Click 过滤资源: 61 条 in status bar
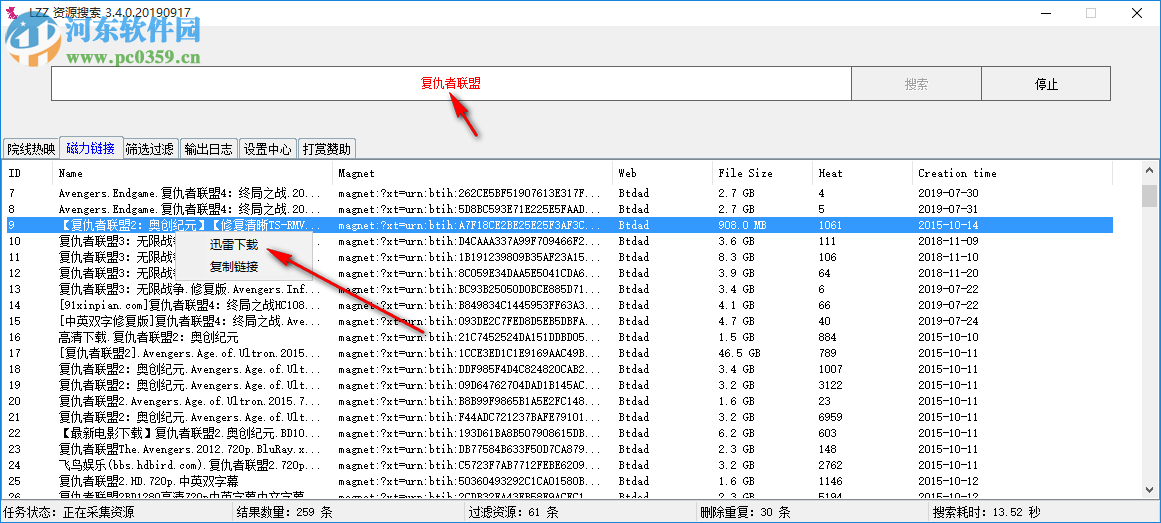 [x=514, y=512]
